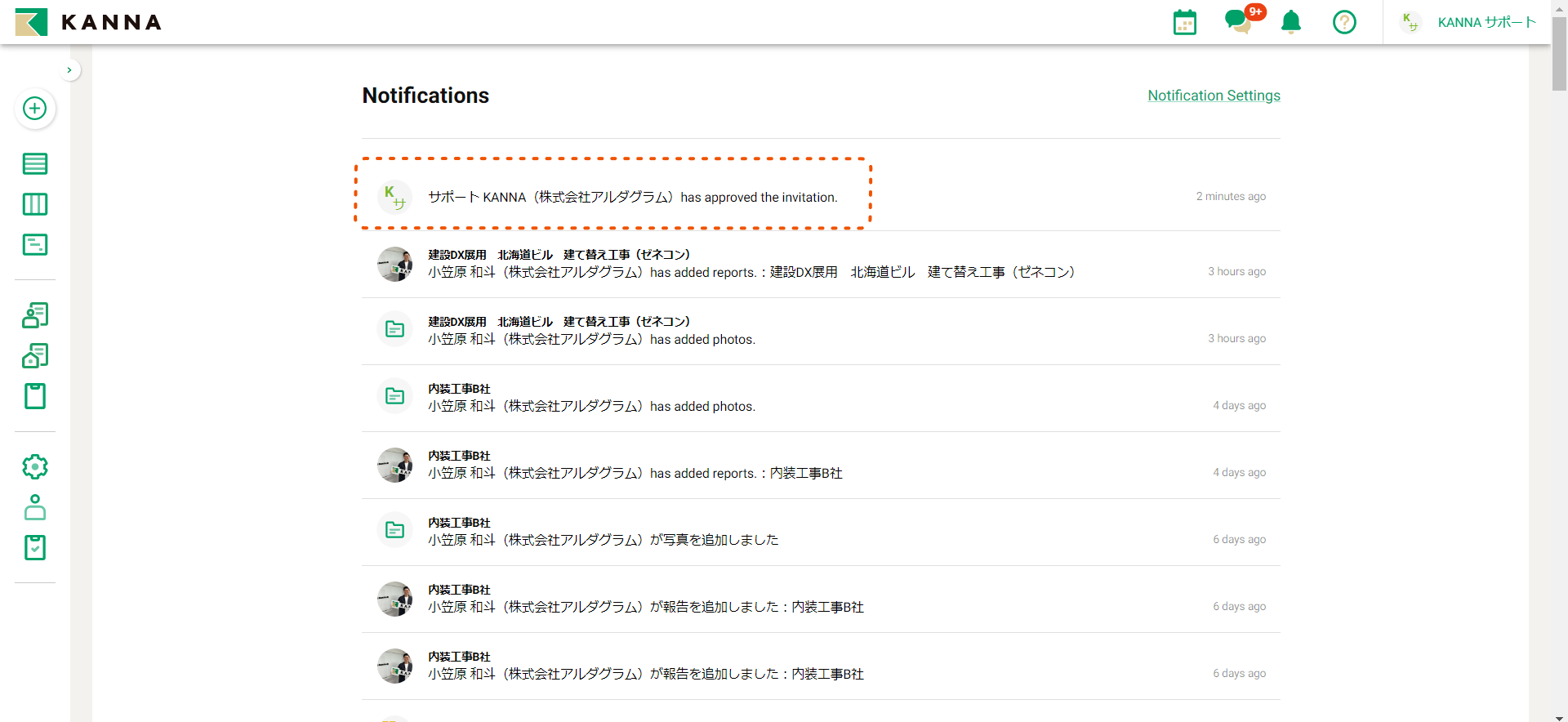Open the help question mark icon
Viewport: 1568px width, 722px height.
click(1343, 22)
